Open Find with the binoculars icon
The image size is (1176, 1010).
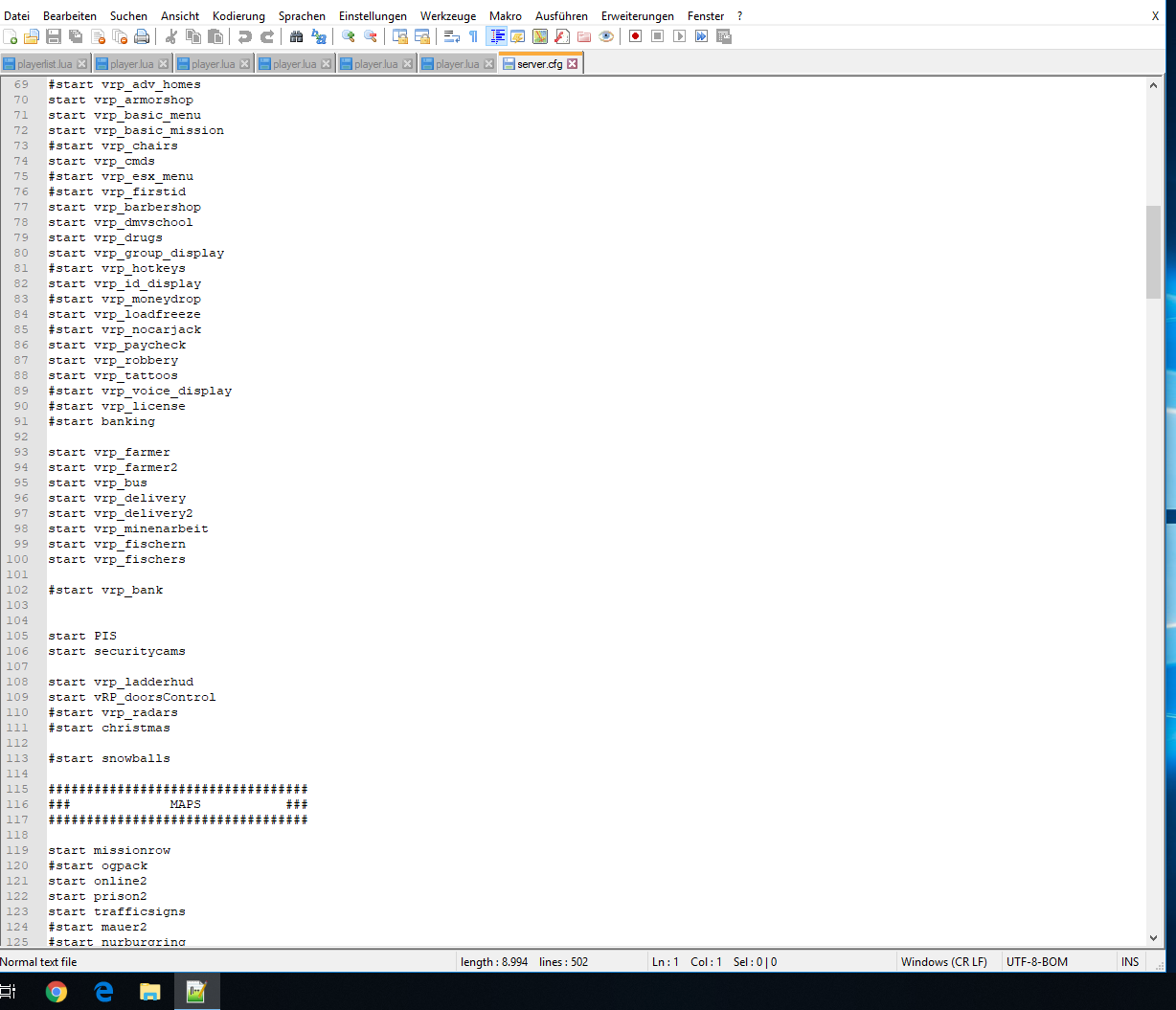297,36
